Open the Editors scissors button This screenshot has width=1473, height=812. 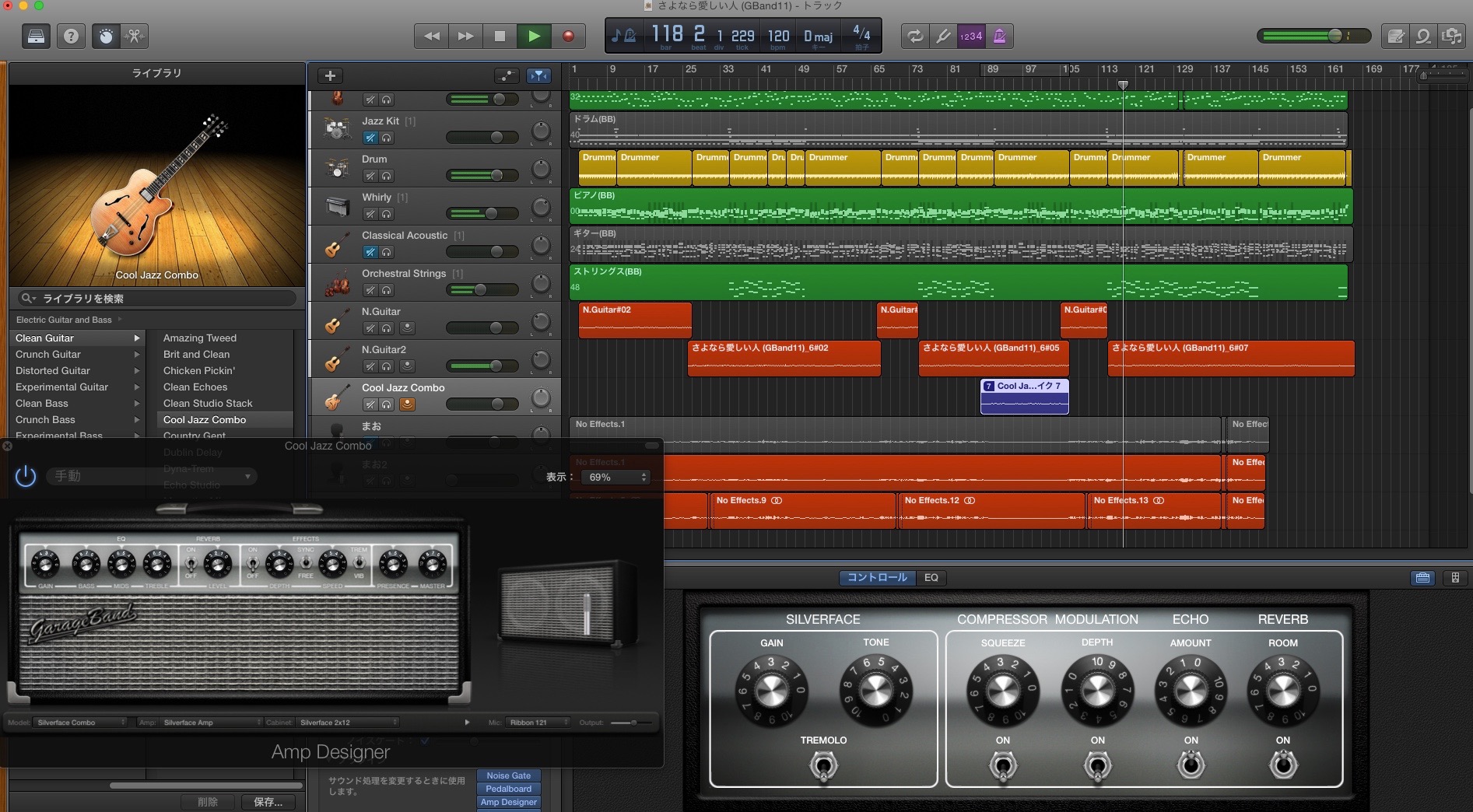pos(134,36)
